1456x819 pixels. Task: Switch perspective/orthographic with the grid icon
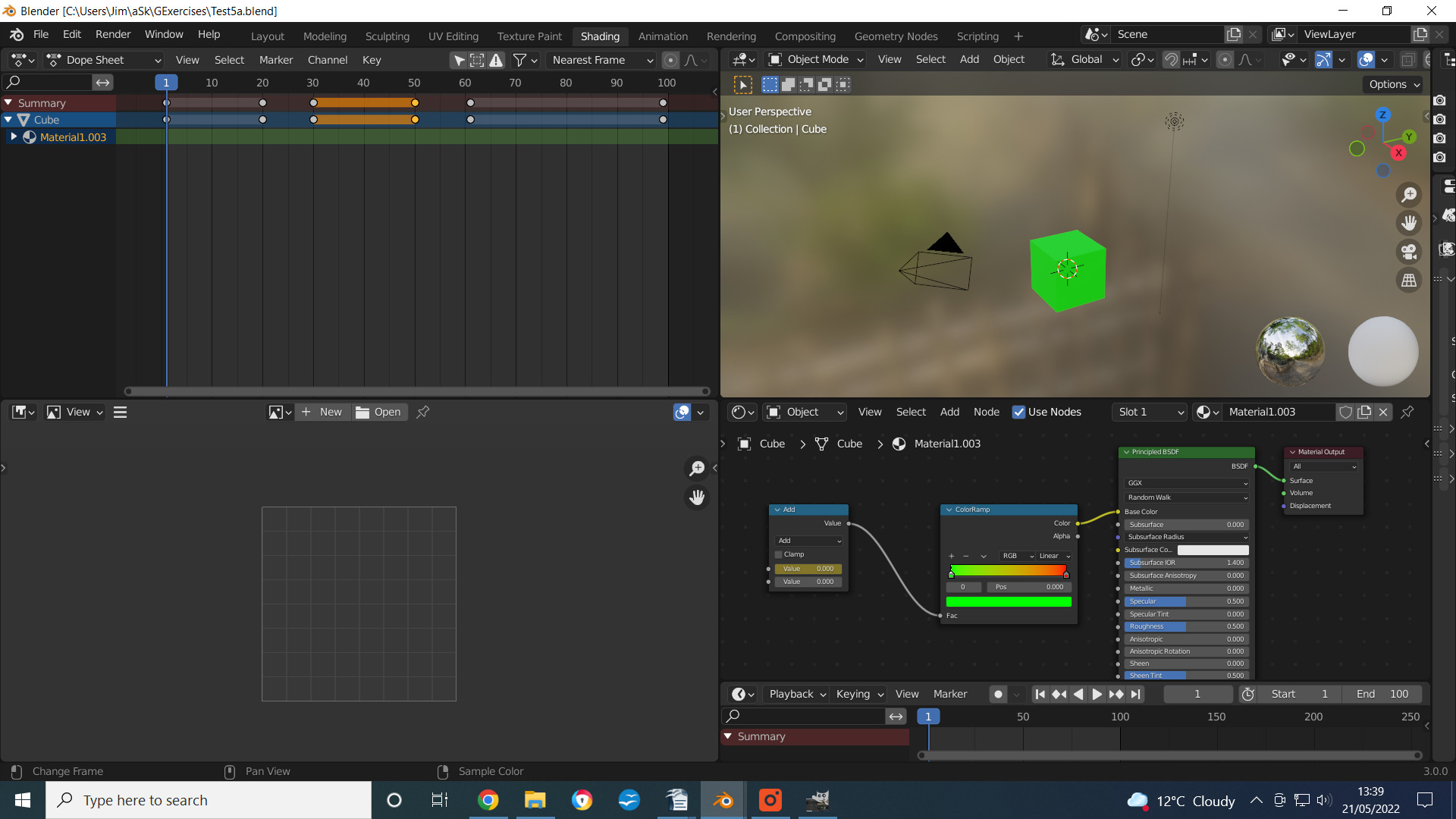(1409, 281)
